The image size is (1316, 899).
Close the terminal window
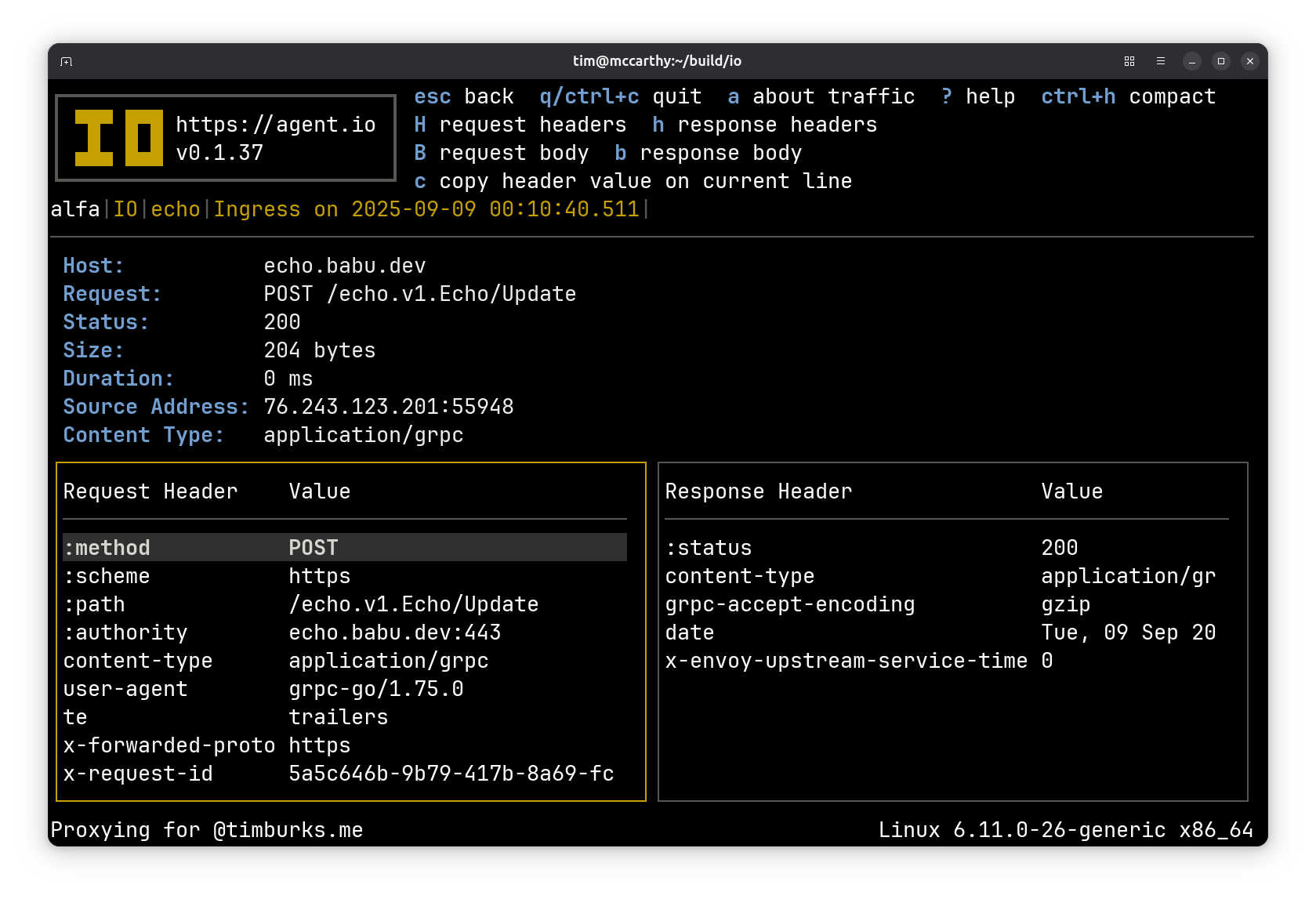(1250, 61)
